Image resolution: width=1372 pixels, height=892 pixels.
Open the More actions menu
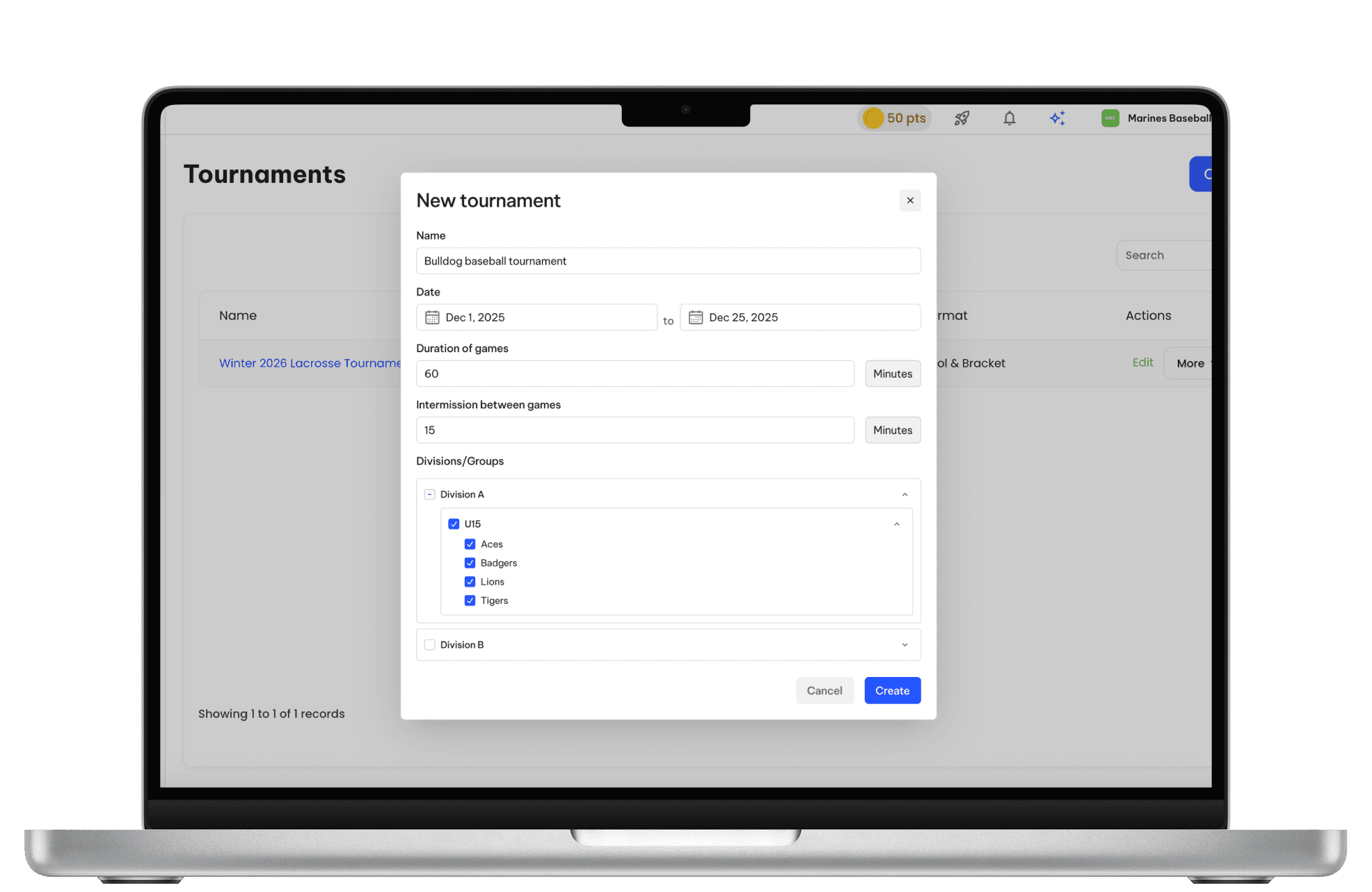point(1191,363)
